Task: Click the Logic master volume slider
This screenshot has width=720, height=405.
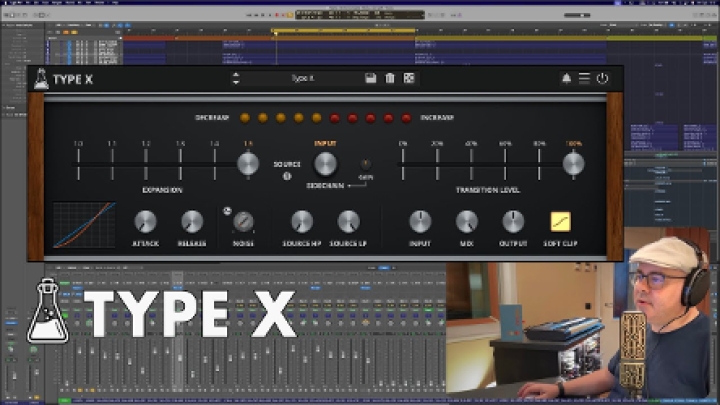Action: point(577,15)
